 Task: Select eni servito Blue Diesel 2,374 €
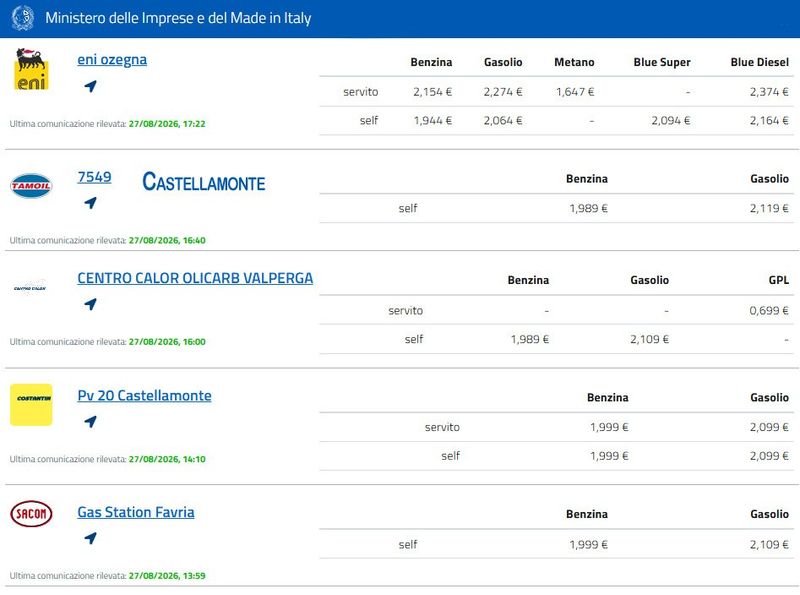tap(769, 92)
